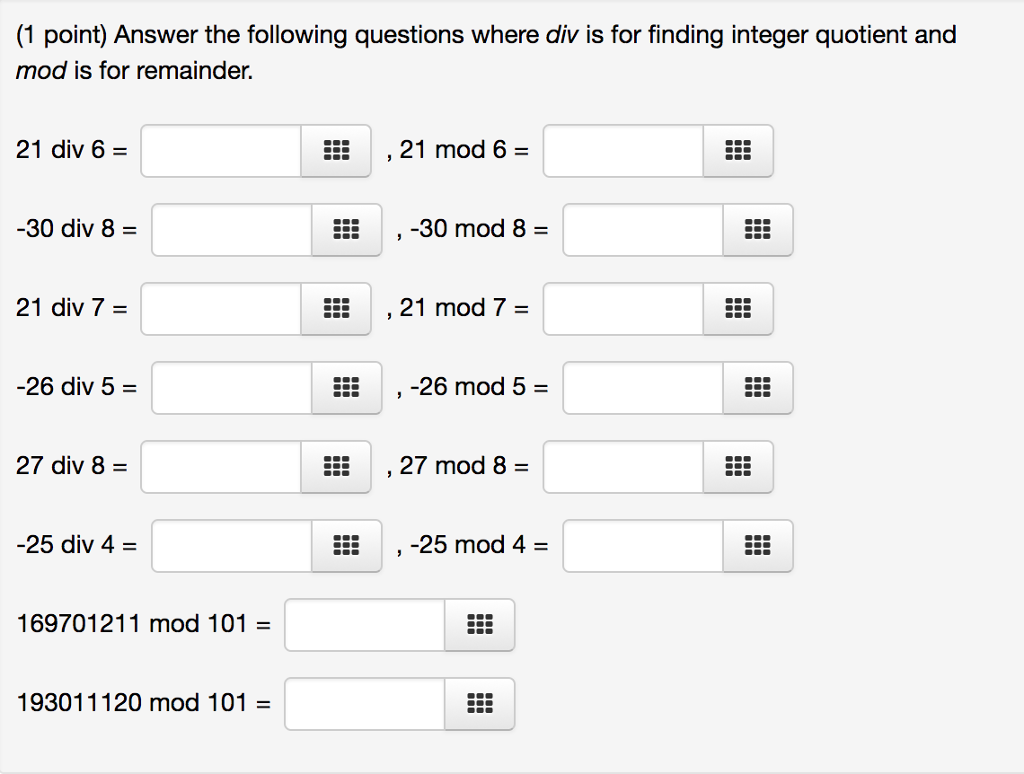
Task: Open equation editor for 193011120 mod 101
Action: point(479,703)
